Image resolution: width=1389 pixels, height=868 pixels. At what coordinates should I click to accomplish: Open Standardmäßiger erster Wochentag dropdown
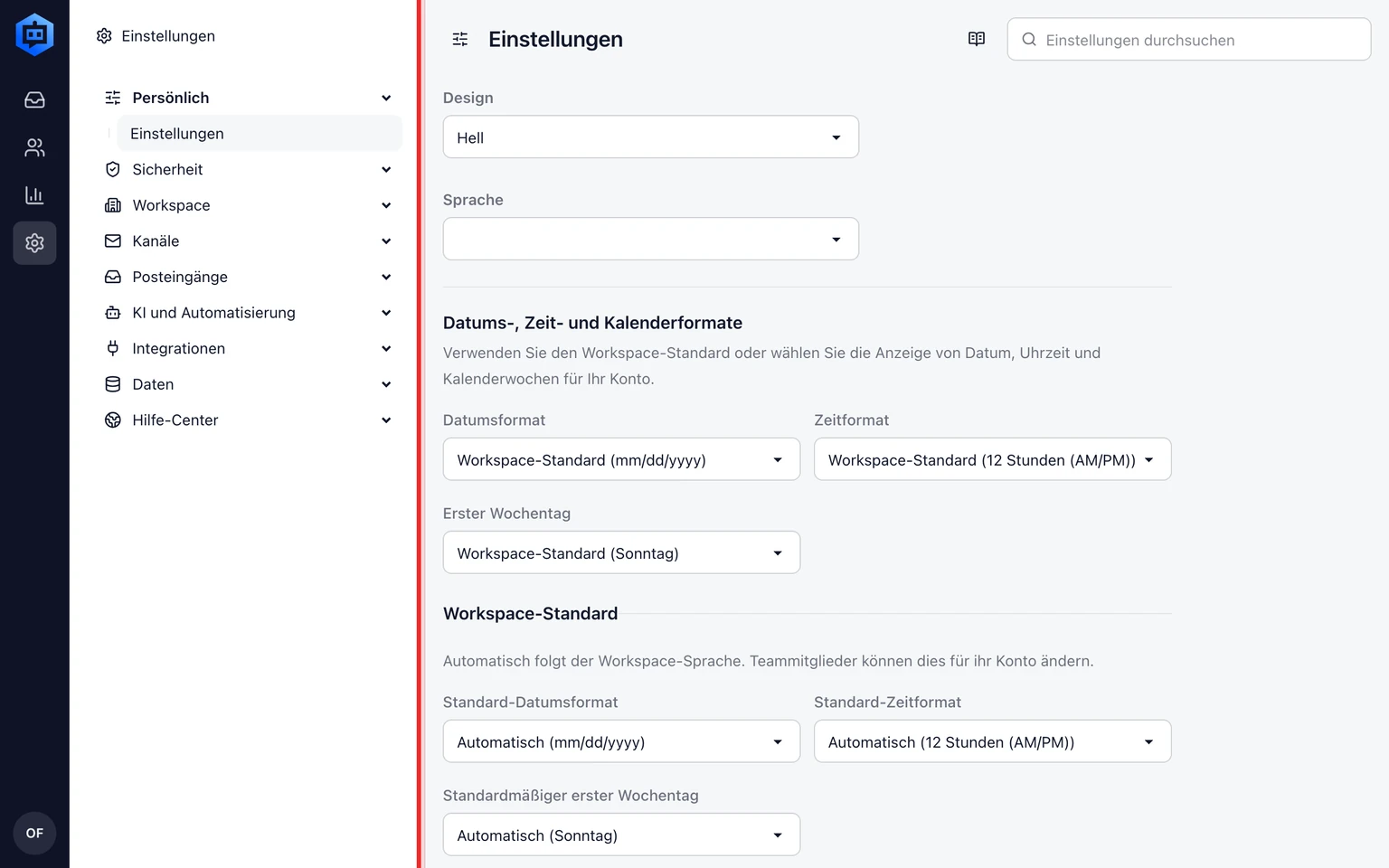click(621, 835)
